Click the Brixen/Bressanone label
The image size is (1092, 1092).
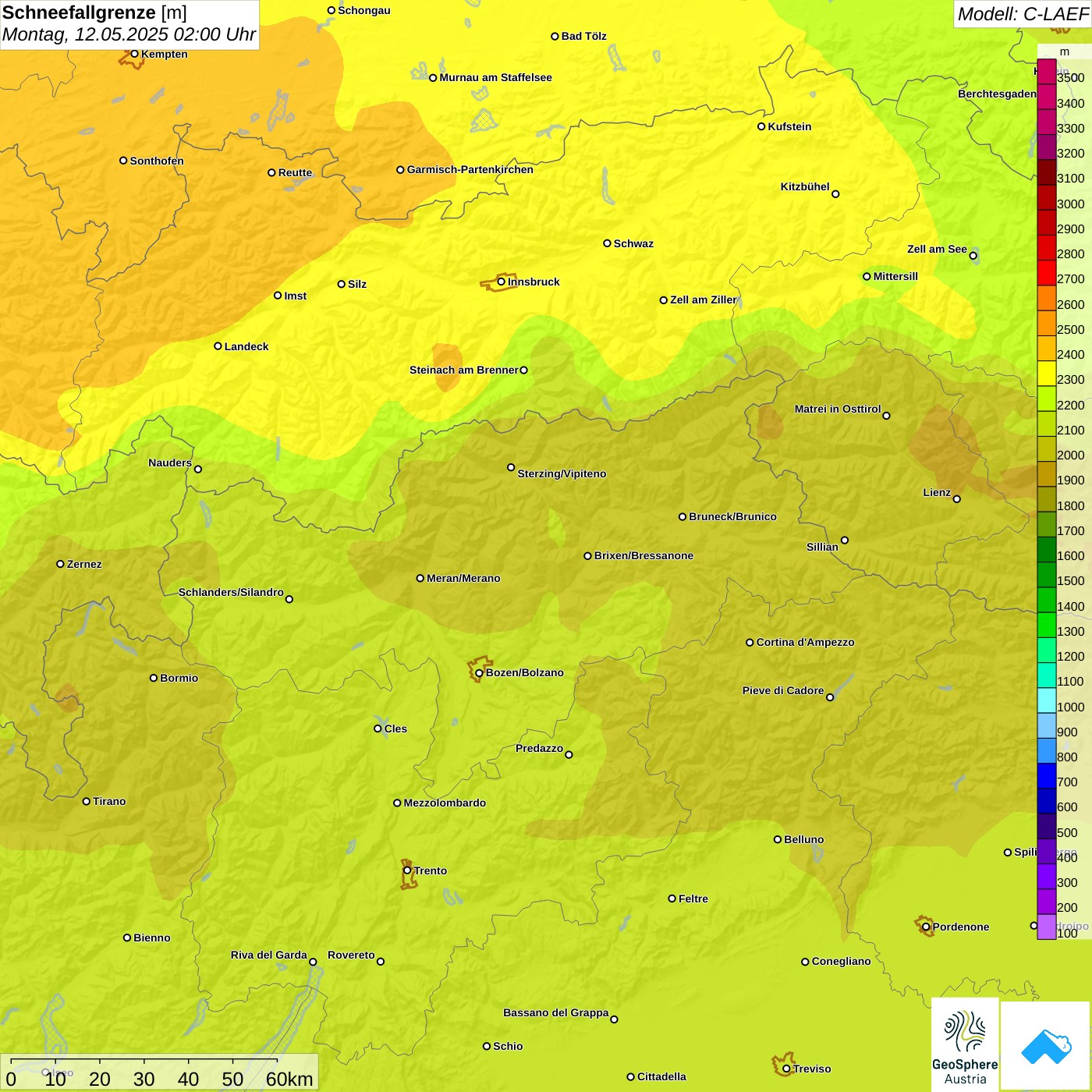point(643,555)
